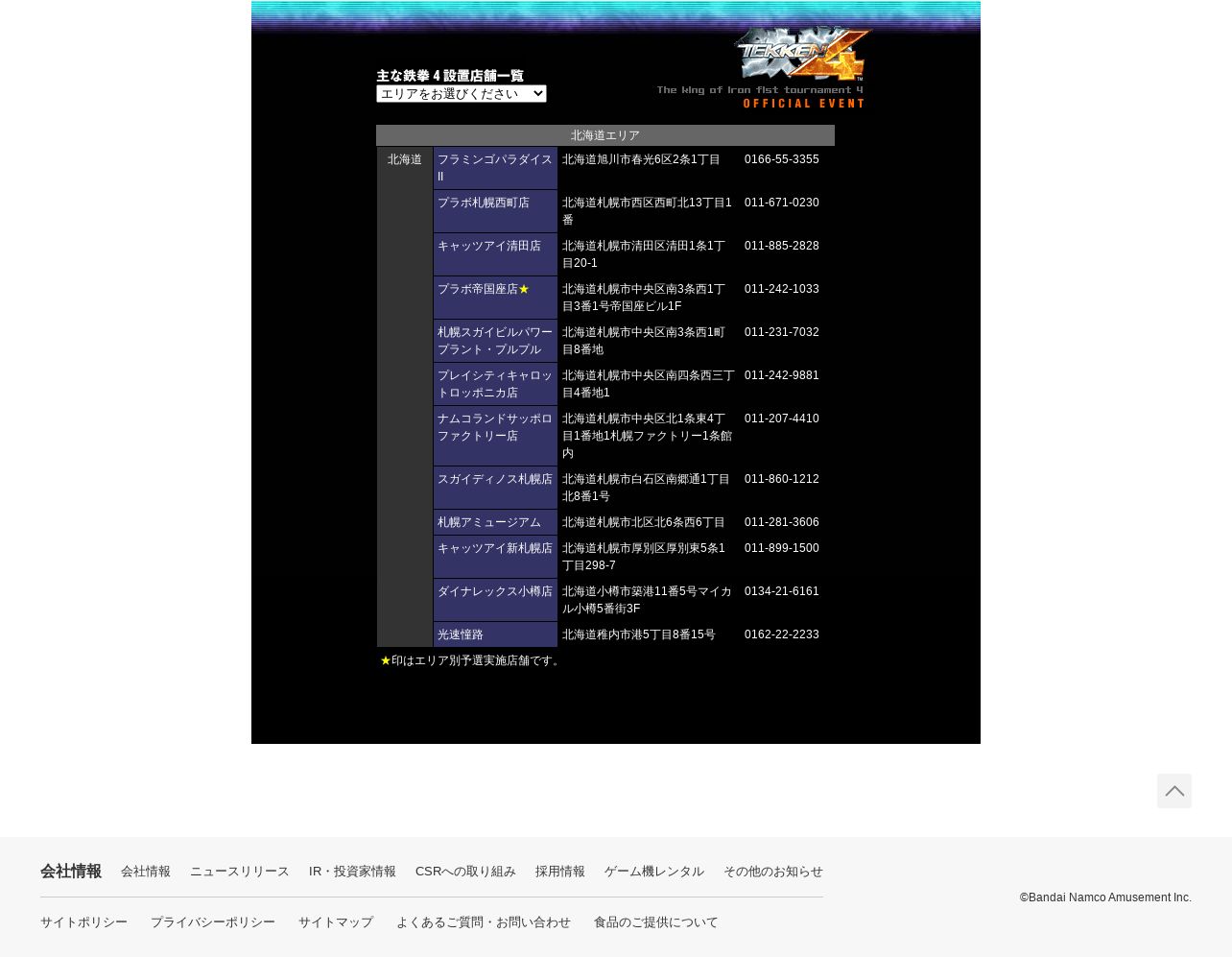Select the 札幌スガイビルパワープラント・プルプル store name
1232x957 pixels.
pos(495,341)
